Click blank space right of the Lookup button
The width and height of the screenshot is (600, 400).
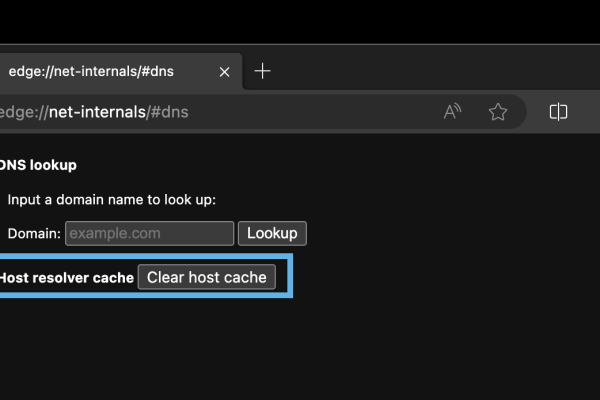tap(420, 233)
